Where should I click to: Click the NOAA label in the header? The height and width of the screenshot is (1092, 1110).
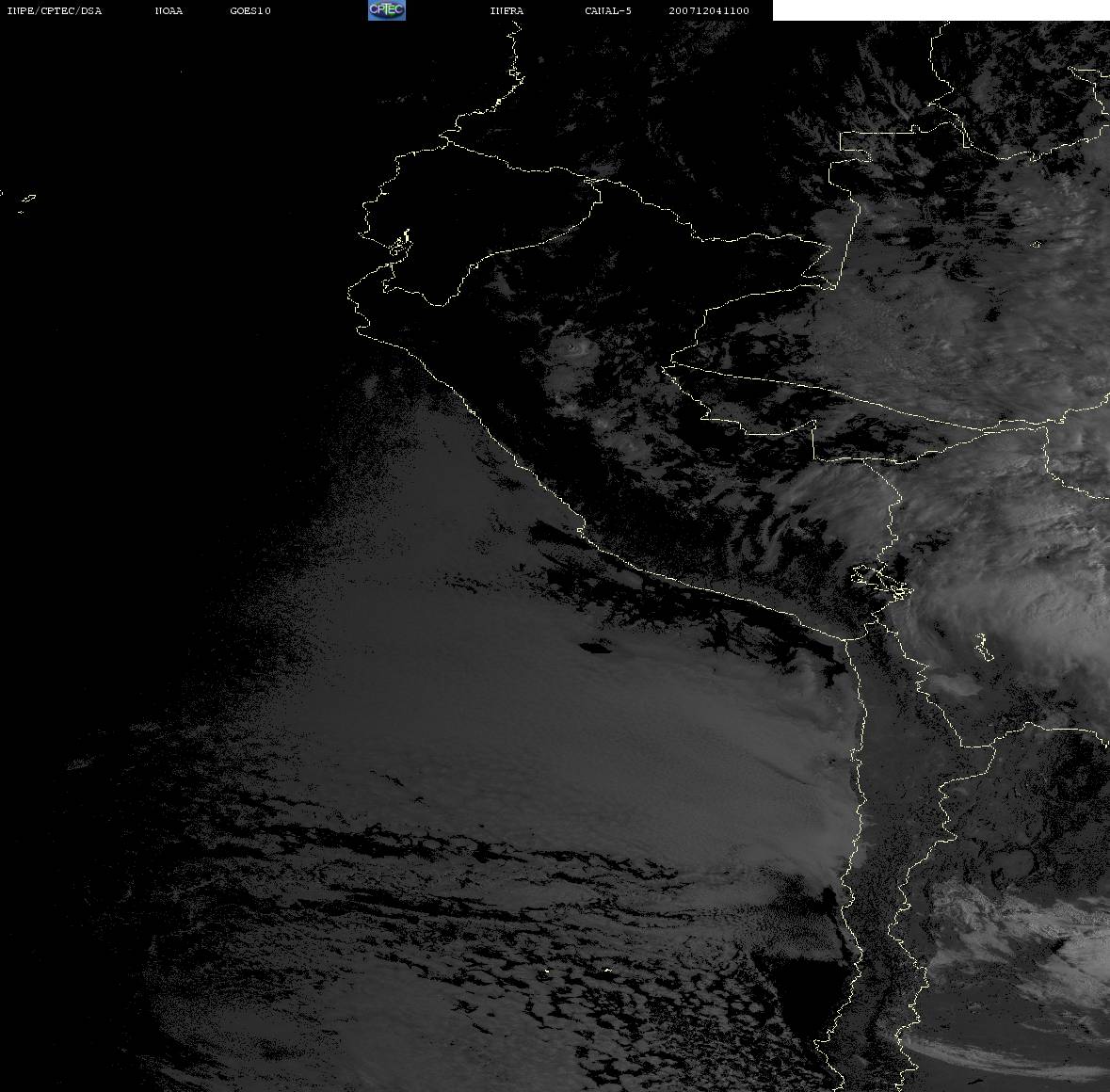pyautogui.click(x=169, y=10)
